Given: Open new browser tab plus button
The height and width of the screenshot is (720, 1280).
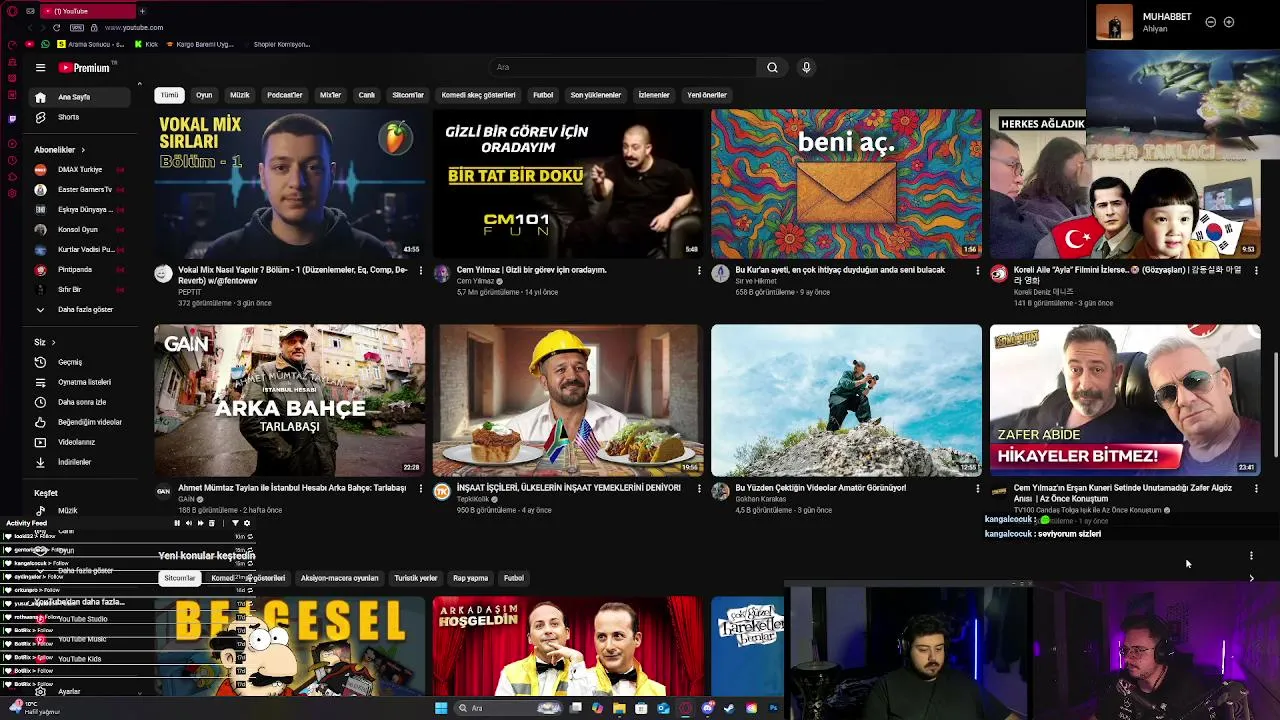Looking at the screenshot, I should (142, 11).
